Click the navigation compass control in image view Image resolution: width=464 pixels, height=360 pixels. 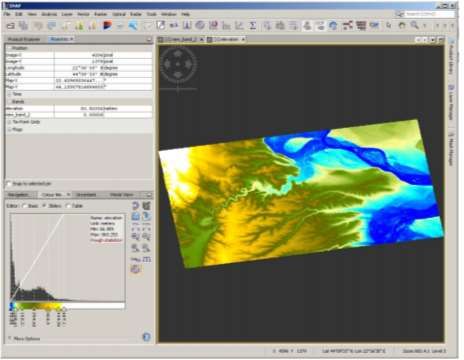coord(178,64)
